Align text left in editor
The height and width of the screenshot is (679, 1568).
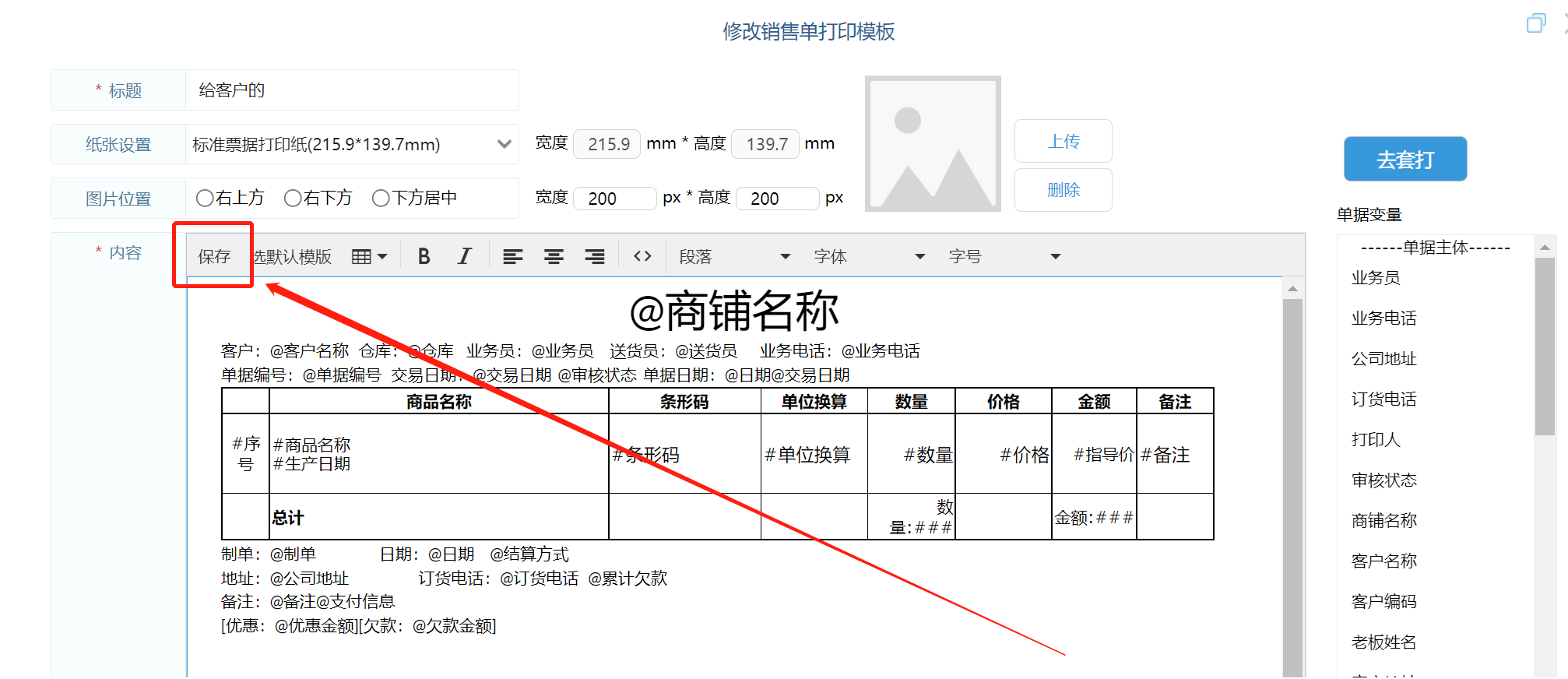(x=512, y=256)
